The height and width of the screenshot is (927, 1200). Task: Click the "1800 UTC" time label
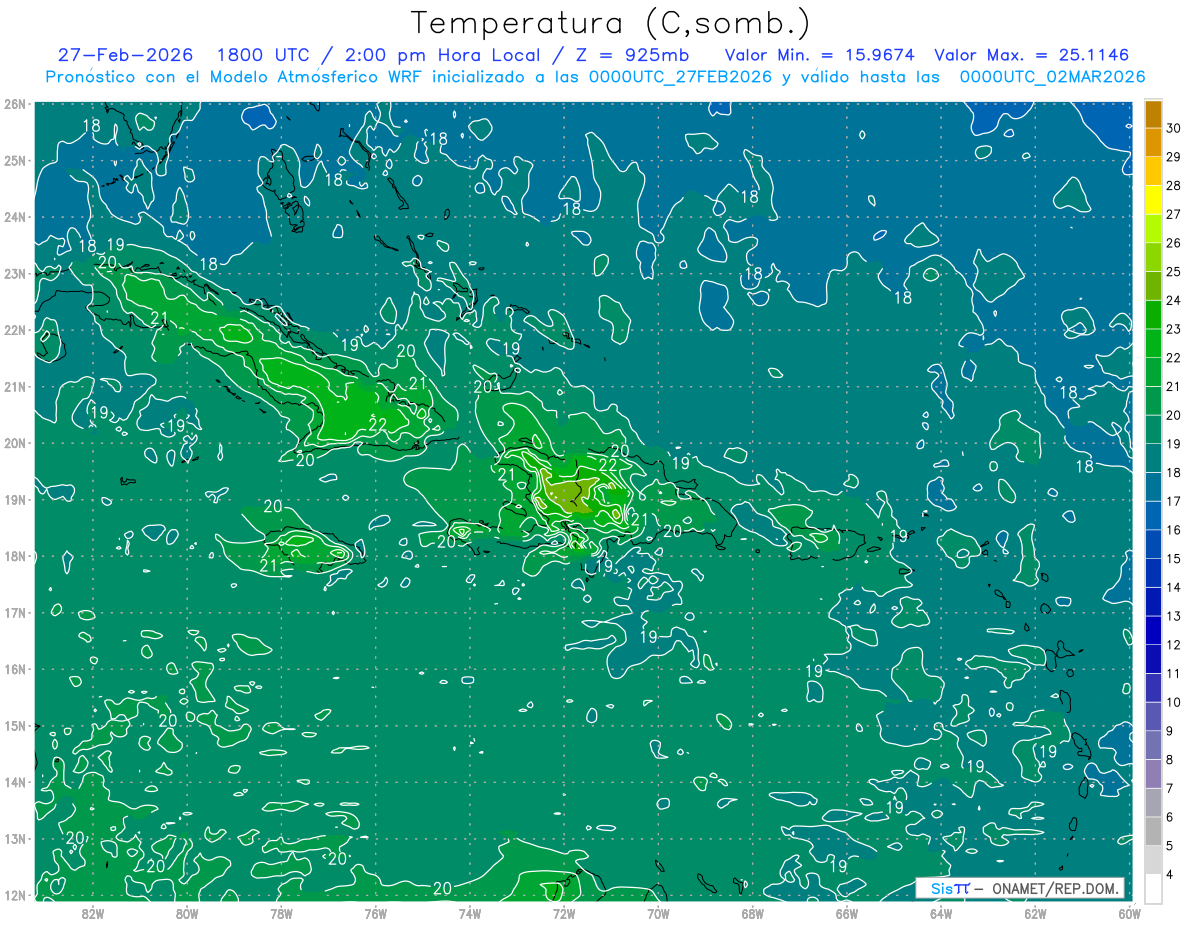[x=264, y=55]
